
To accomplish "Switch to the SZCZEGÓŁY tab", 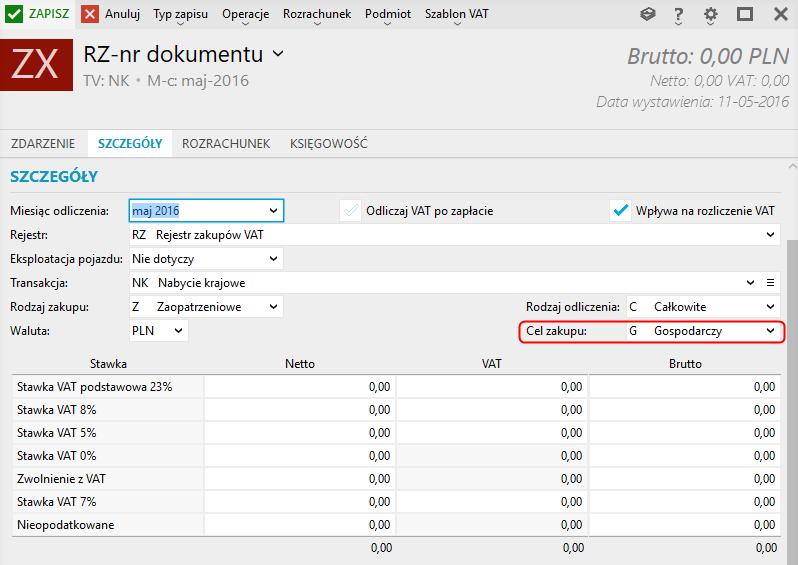I will pos(130,144).
